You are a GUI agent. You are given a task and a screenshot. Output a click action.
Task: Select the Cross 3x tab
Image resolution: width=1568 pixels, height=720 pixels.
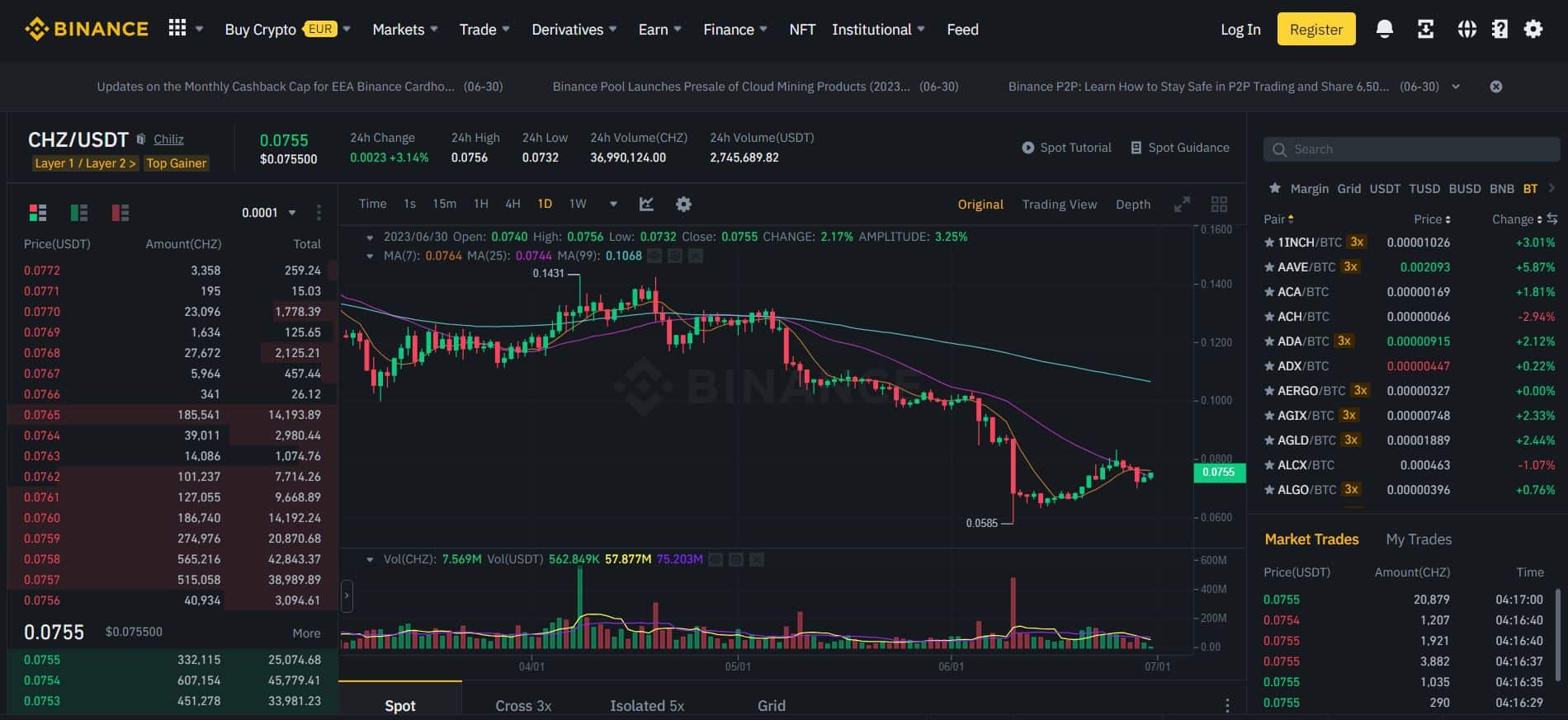[523, 705]
